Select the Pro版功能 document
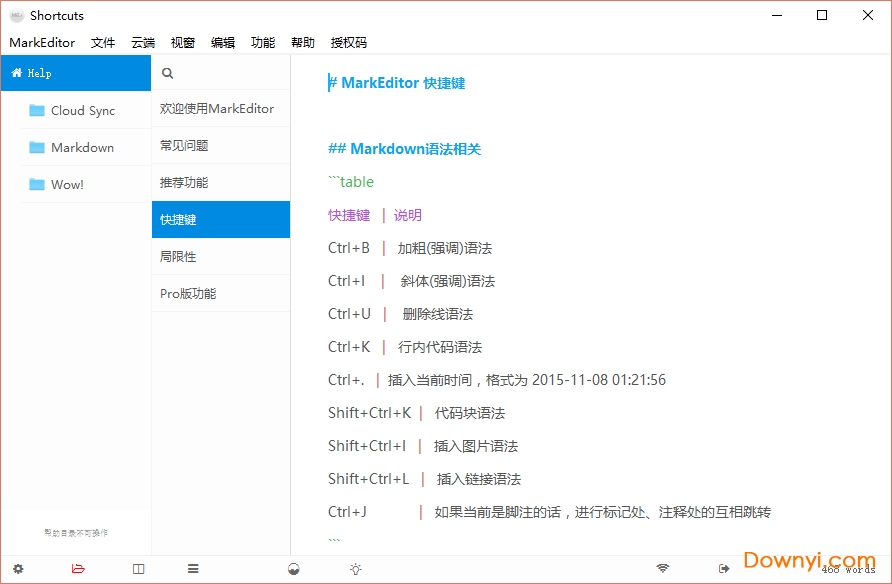892x584 pixels. (x=188, y=294)
